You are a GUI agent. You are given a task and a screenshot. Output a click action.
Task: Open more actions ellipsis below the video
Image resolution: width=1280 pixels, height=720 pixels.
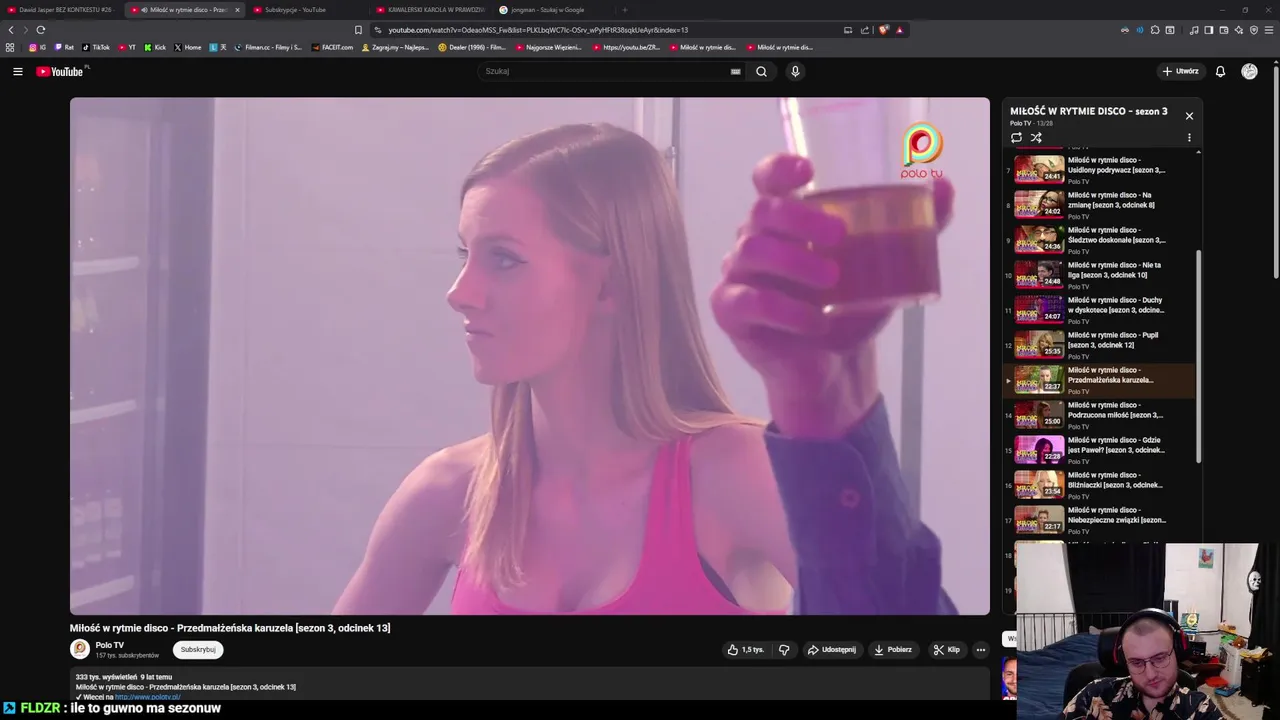click(x=980, y=649)
